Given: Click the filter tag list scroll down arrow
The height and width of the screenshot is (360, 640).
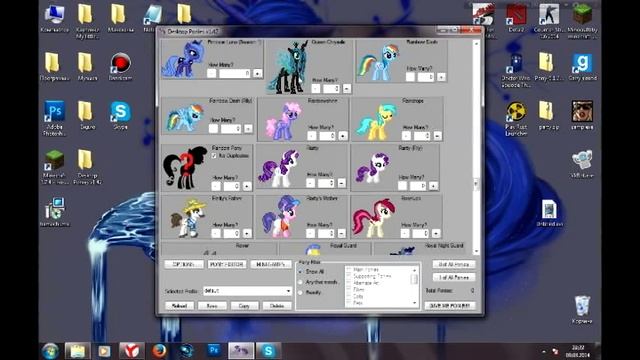Looking at the screenshot, I should [x=414, y=303].
